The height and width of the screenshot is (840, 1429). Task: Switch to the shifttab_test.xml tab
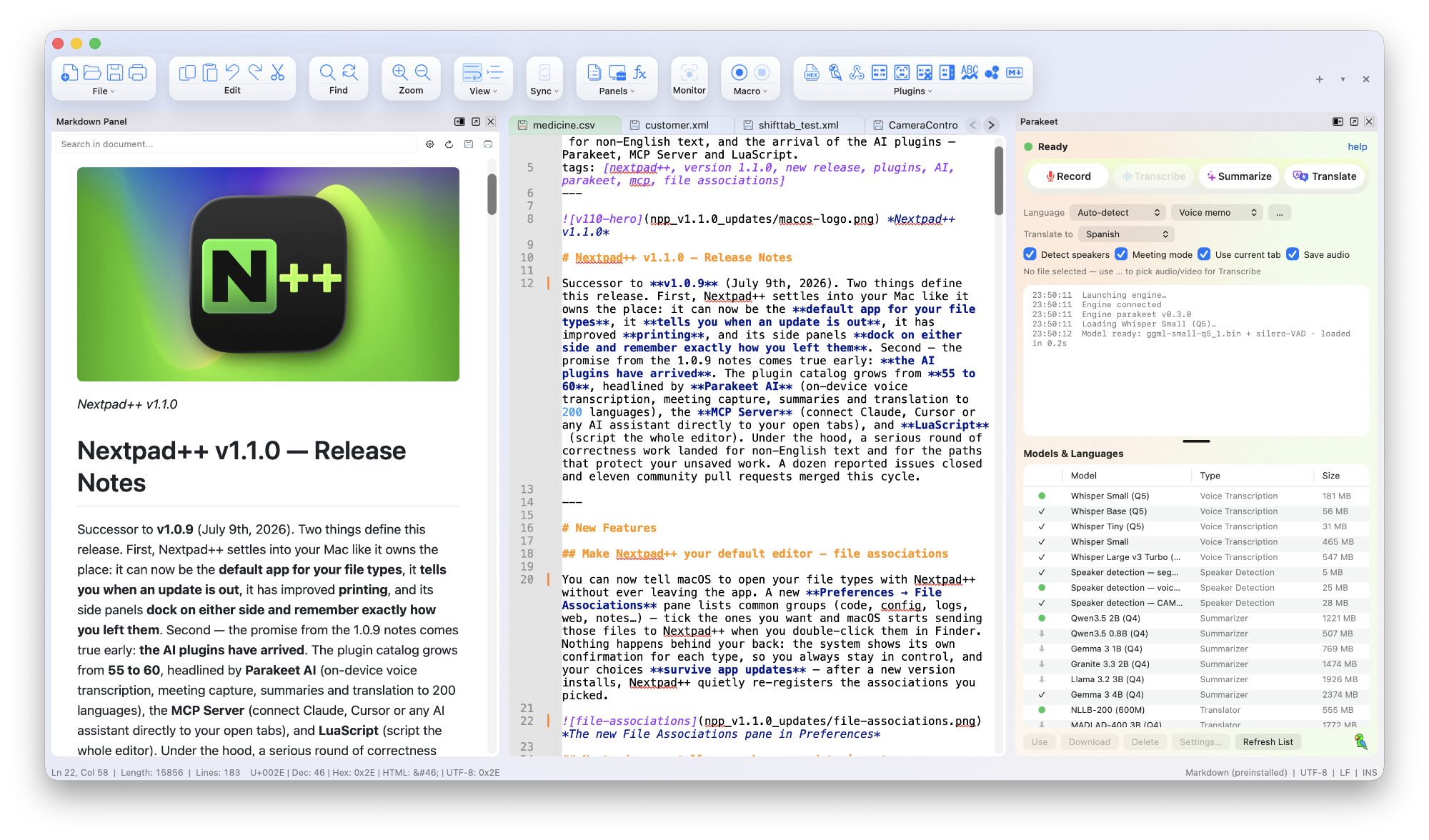pyautogui.click(x=798, y=125)
